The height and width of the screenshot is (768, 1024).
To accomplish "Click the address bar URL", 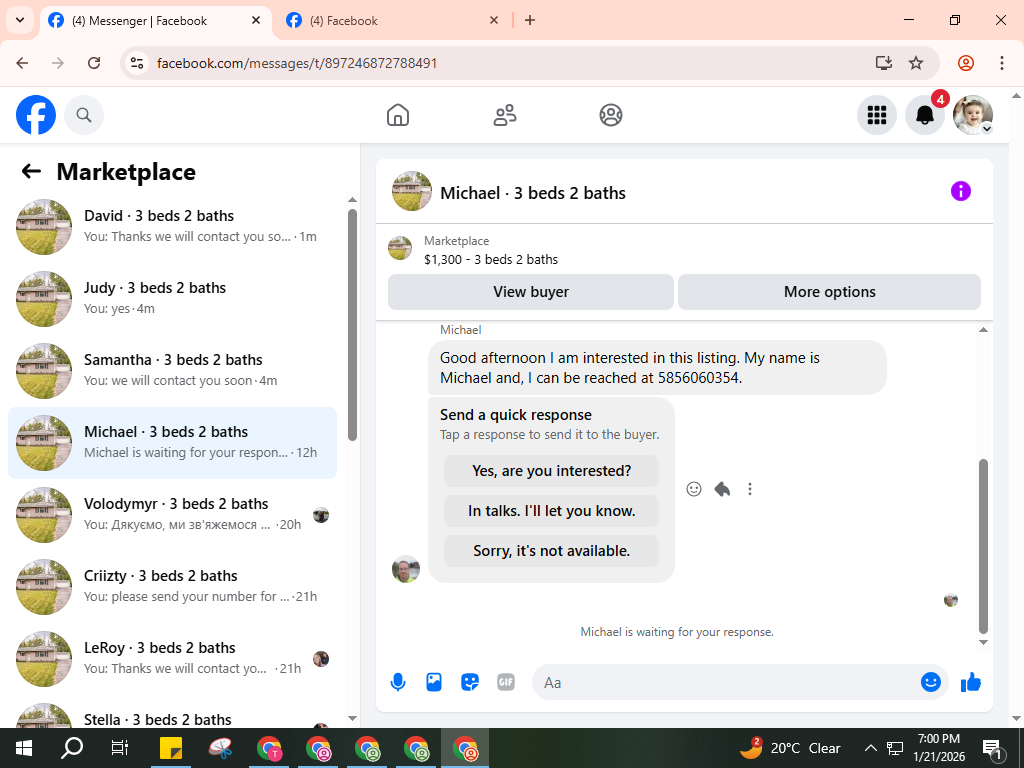I will tap(297, 63).
